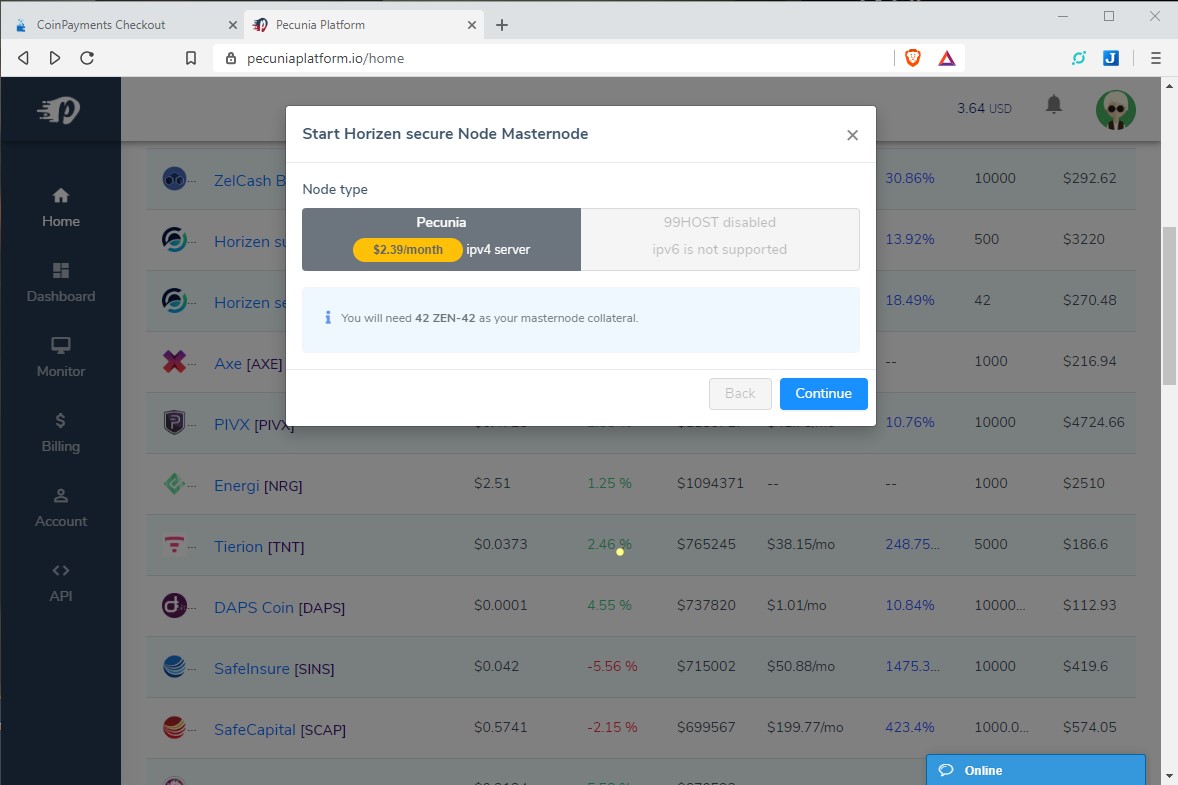Click the SafeInsure coin logo icon
The width and height of the screenshot is (1178, 785).
pos(174,666)
